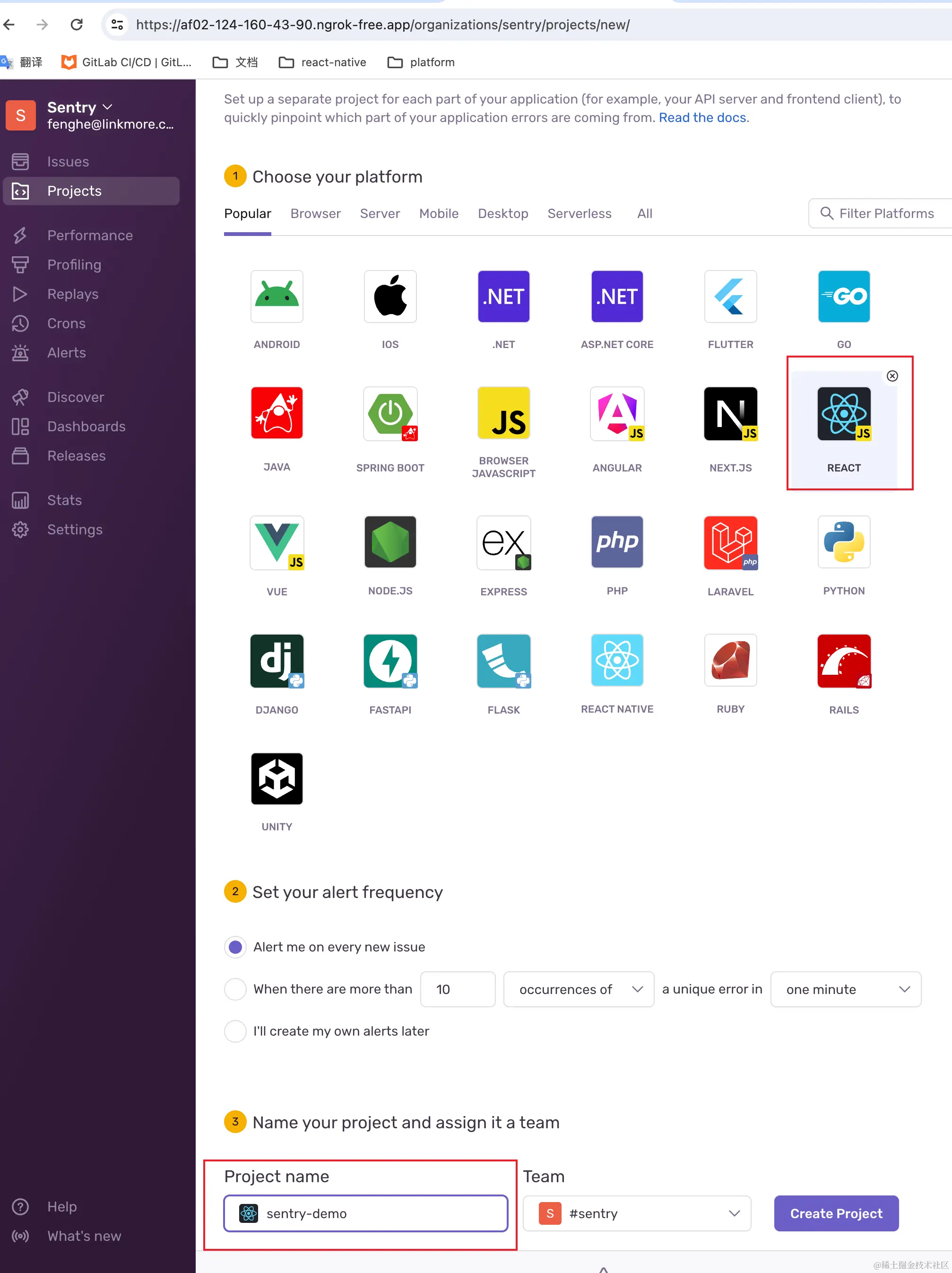Switch to the Desktop platforms tab

point(503,214)
